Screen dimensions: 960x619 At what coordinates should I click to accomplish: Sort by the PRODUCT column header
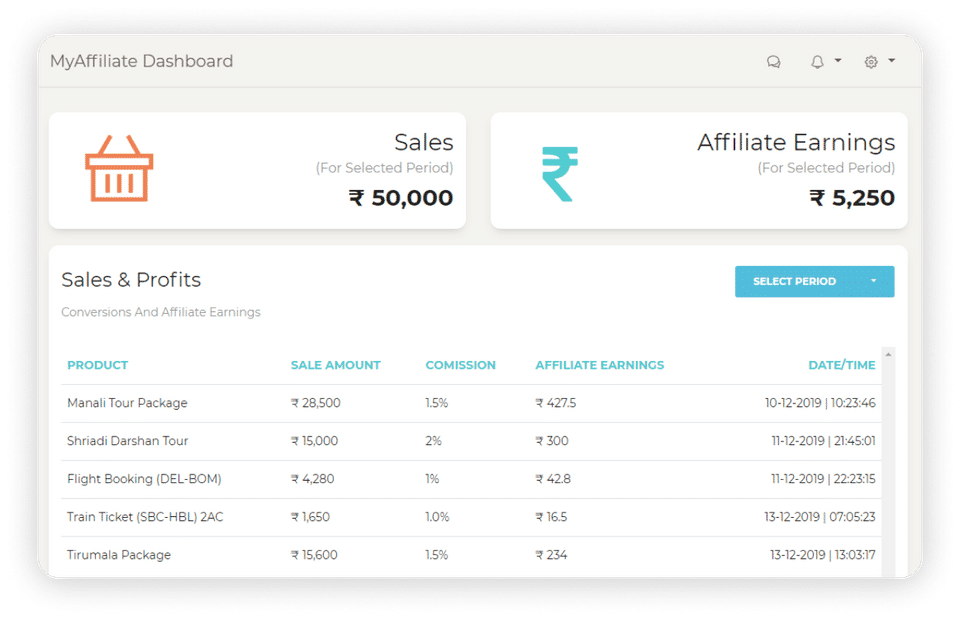pos(97,365)
